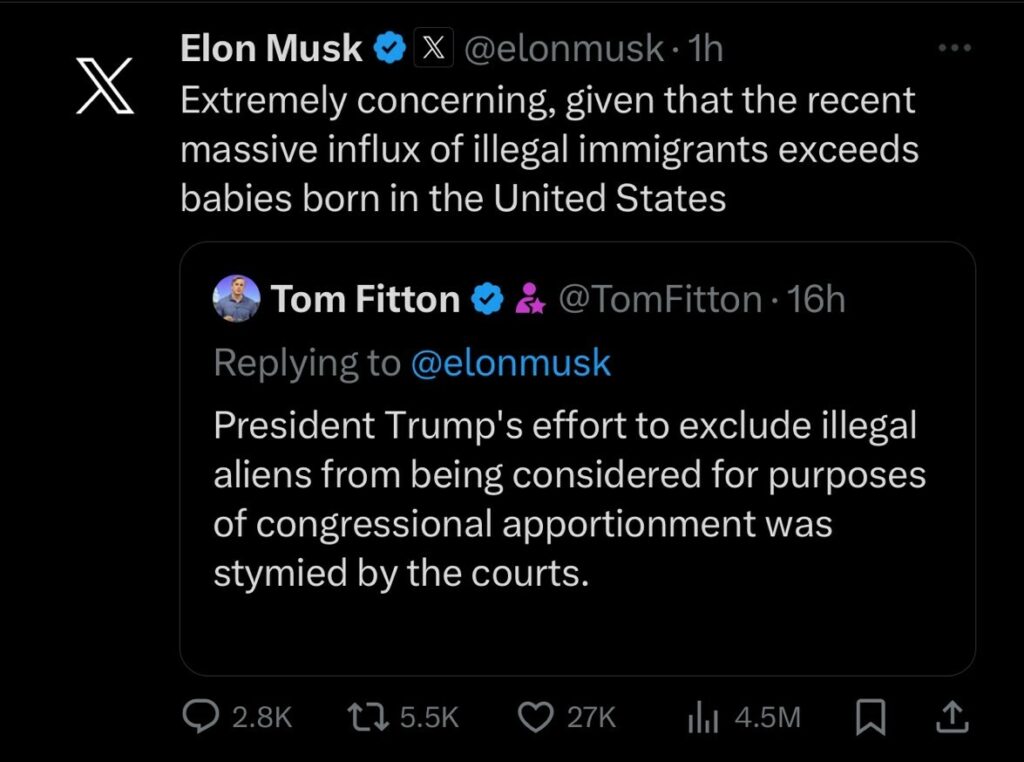Click Tom Fitton's blue verified checkmark

487,298
